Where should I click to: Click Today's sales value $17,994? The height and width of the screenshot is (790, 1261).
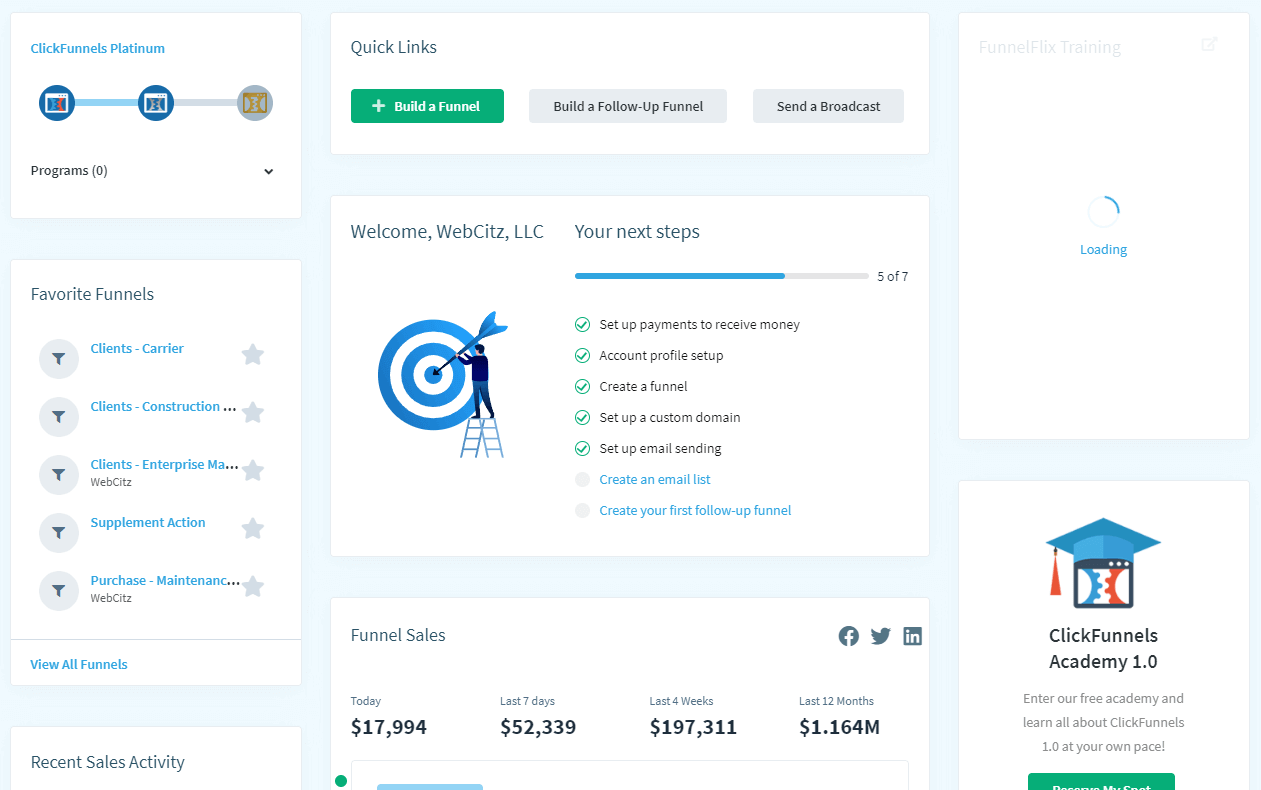pos(389,727)
